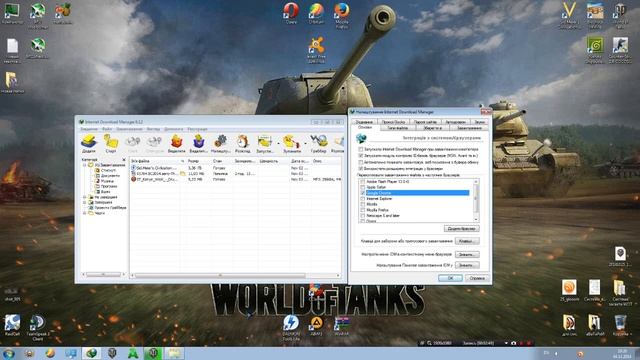Switch to the File Types settings tab
640x360 pixels.
[398, 128]
